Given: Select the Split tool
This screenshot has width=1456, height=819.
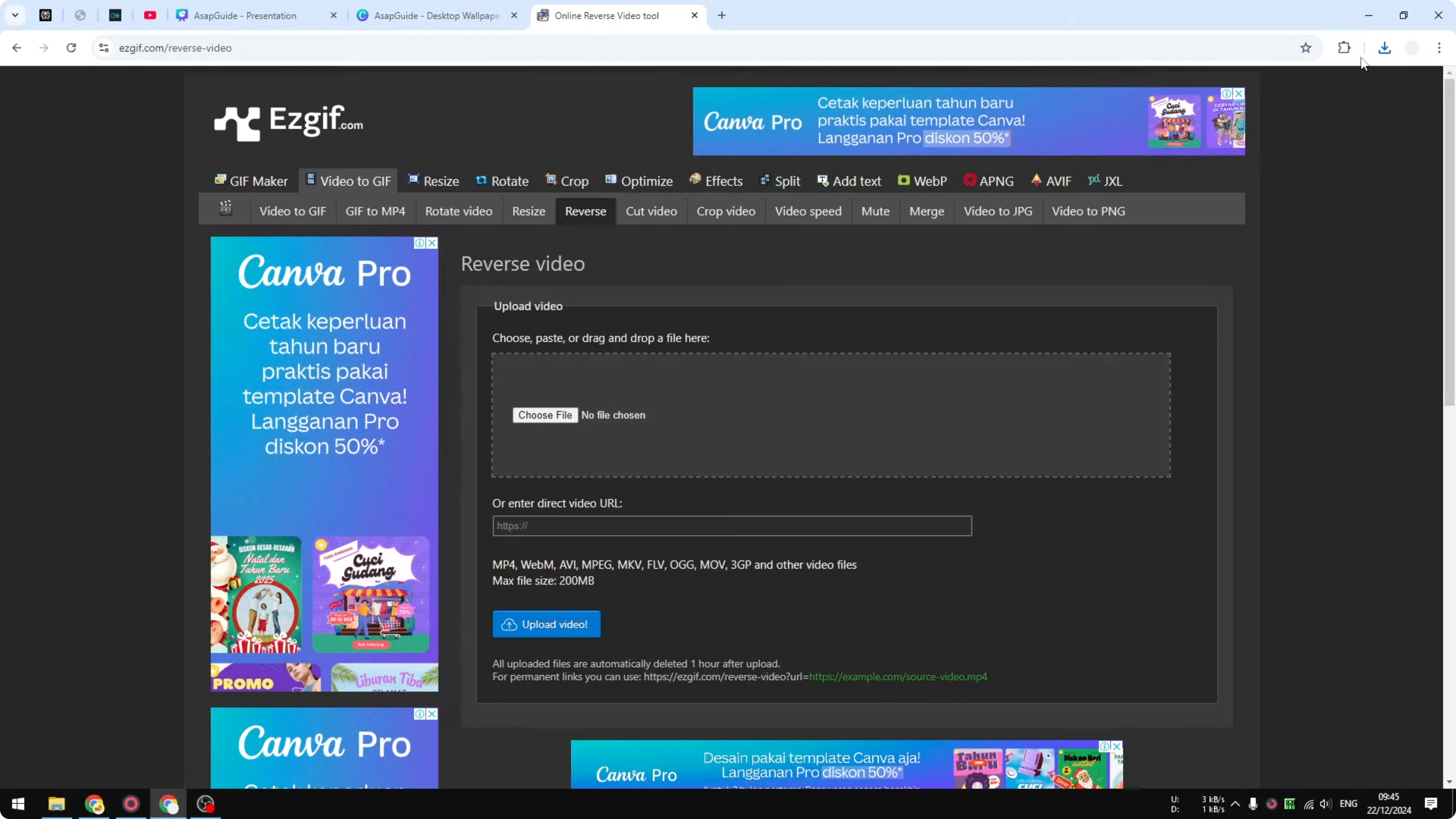Looking at the screenshot, I should [x=779, y=180].
